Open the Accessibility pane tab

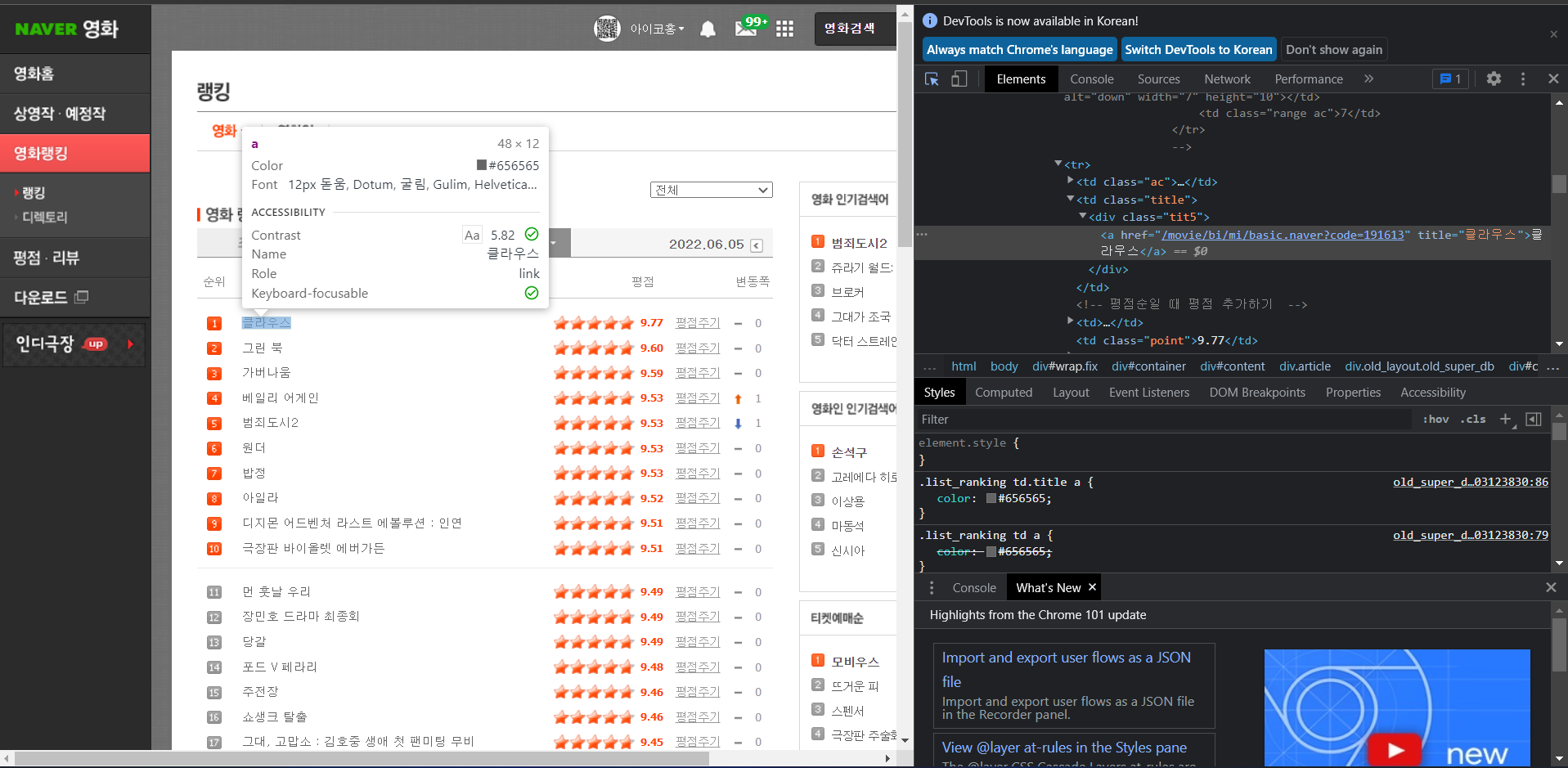(x=1433, y=393)
